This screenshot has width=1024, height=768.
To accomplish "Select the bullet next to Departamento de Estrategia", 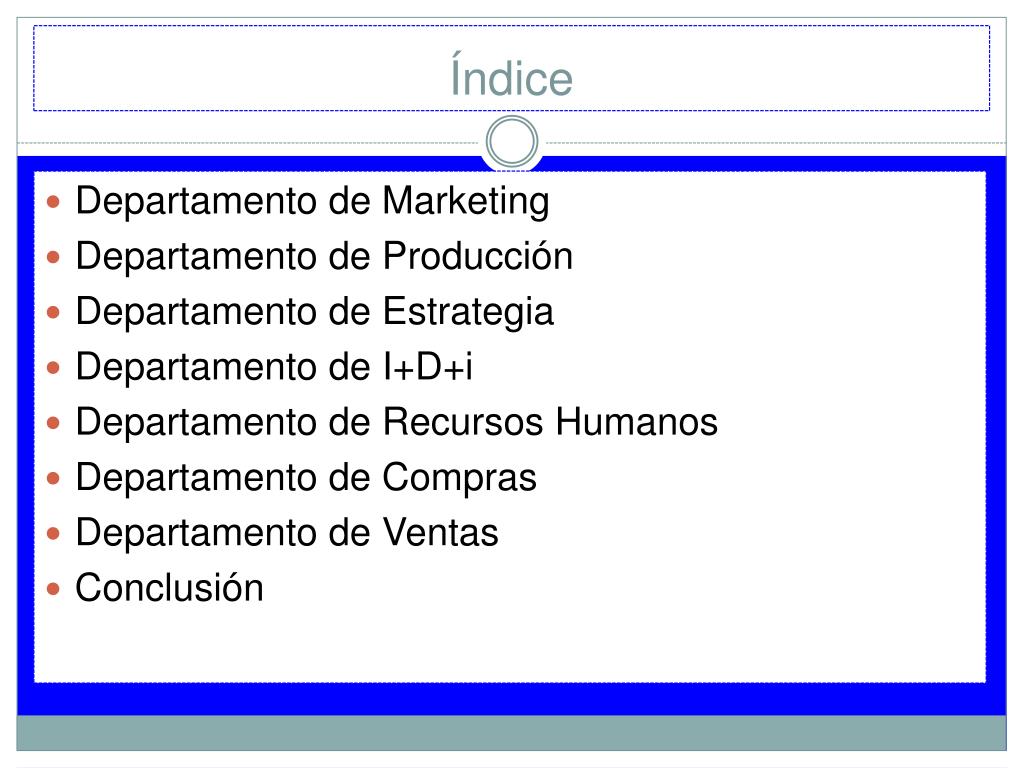I will click(x=54, y=312).
